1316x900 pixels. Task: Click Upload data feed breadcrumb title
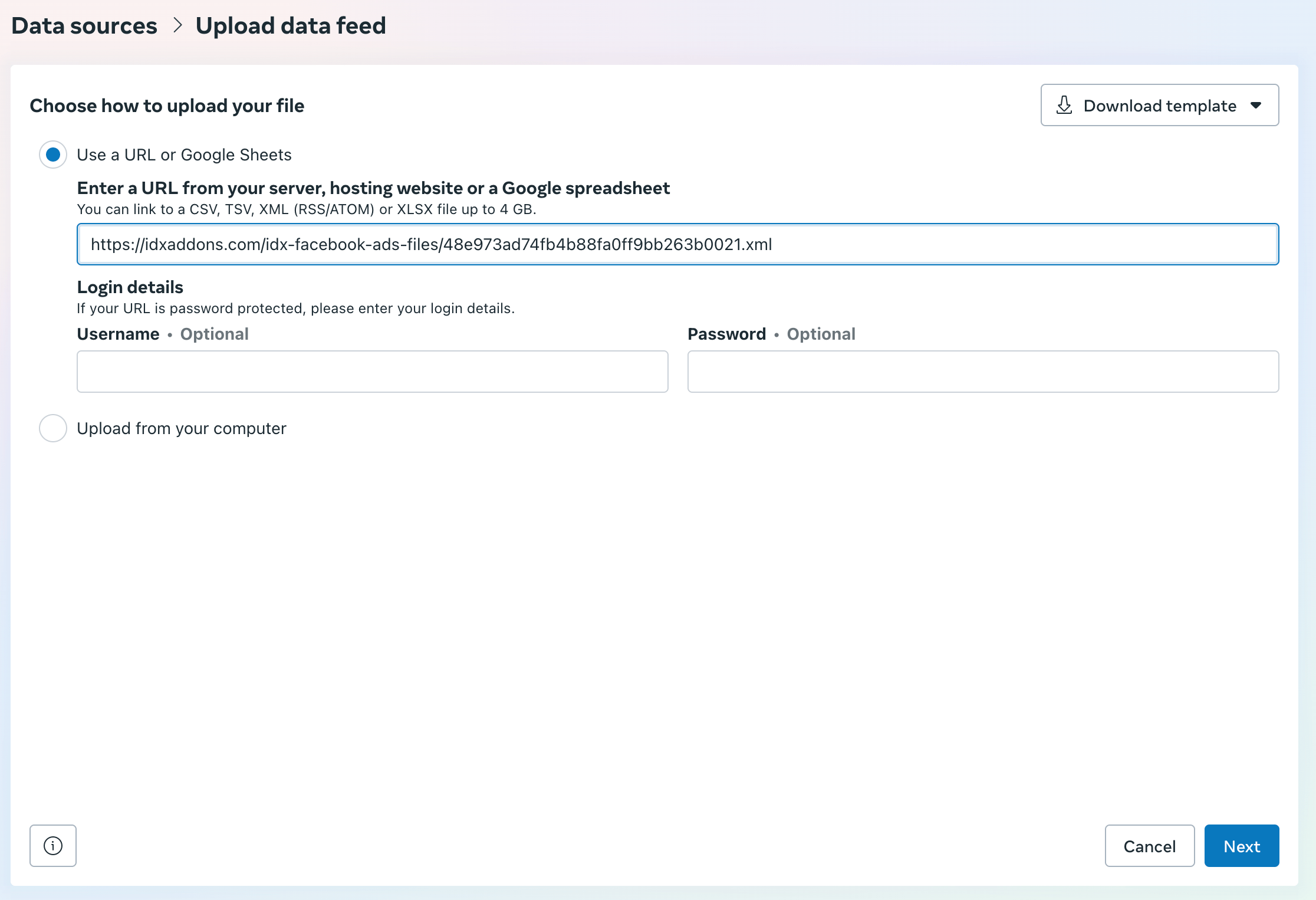point(291,25)
